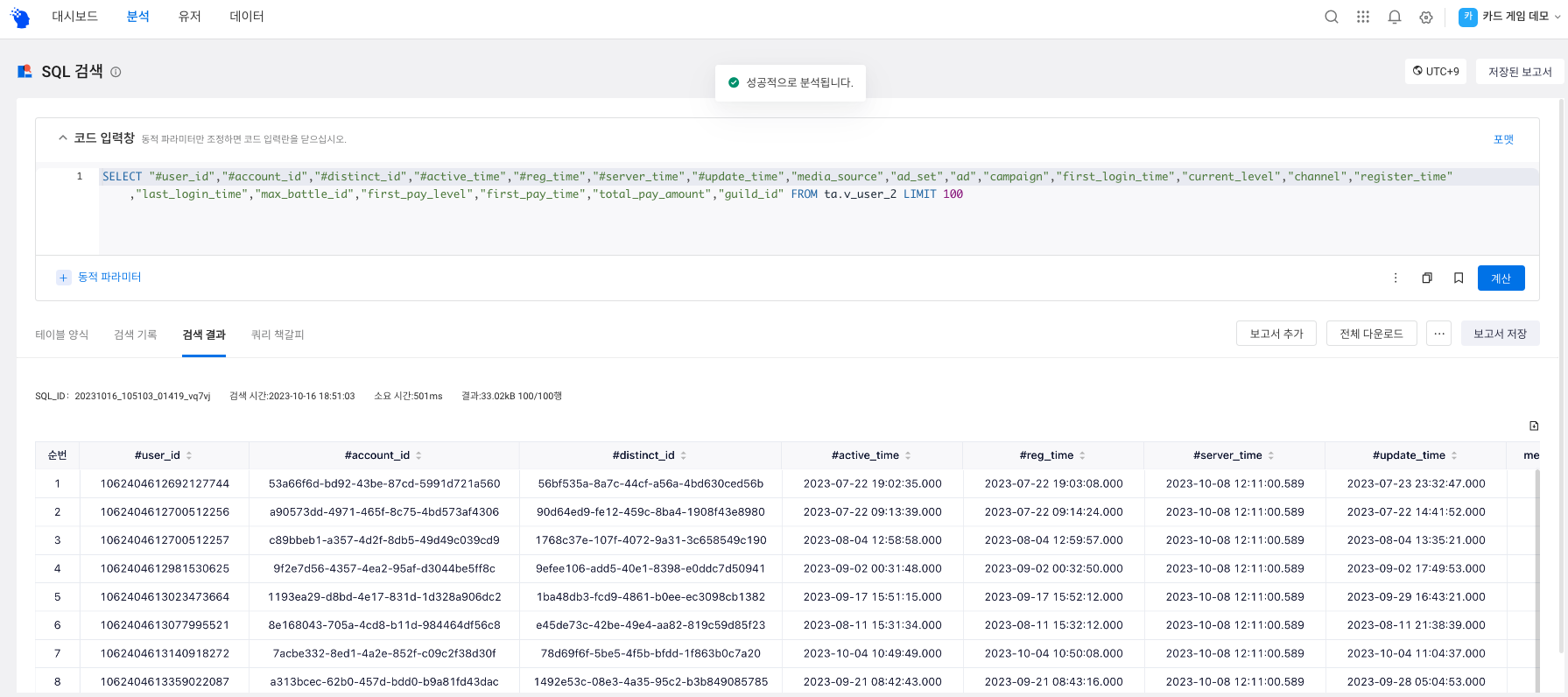Screen dimensions: 1568x697
Task: Click the 보고서 저장 button
Action: (1500, 334)
